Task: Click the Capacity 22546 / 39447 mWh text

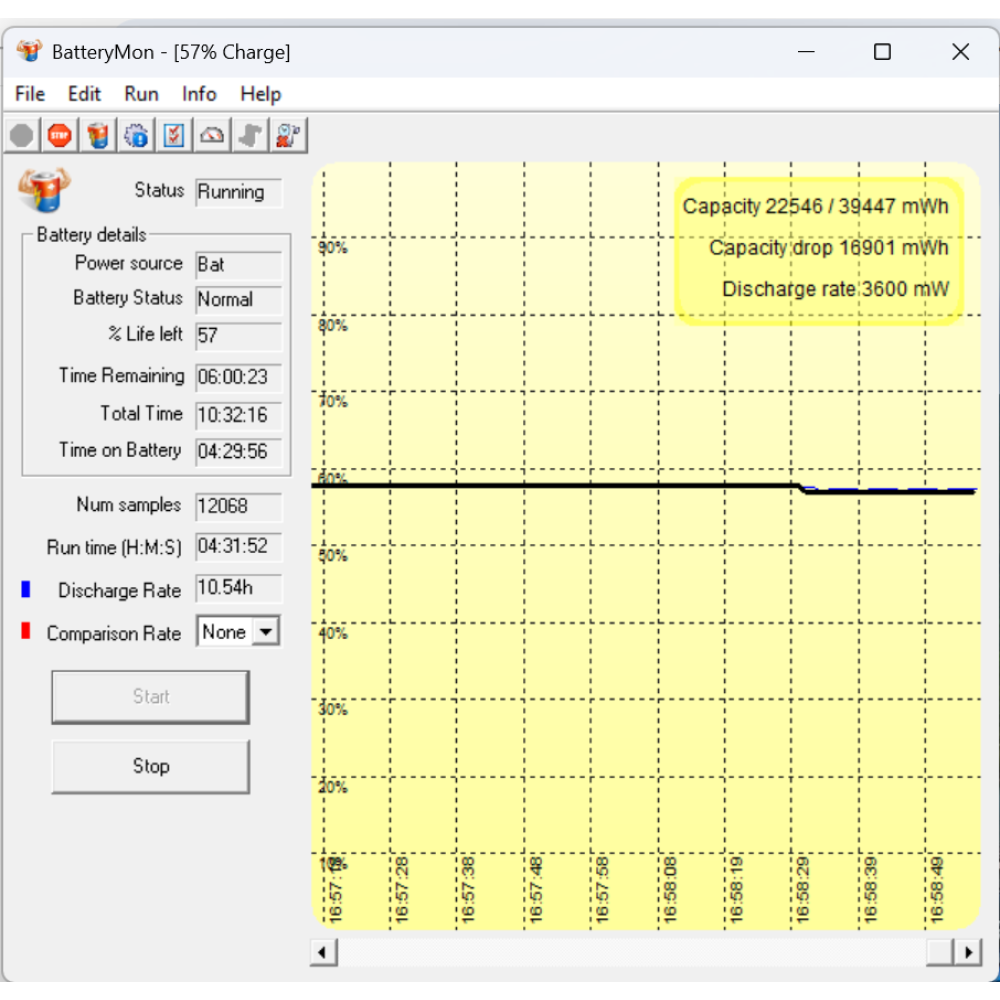Action: [815, 207]
